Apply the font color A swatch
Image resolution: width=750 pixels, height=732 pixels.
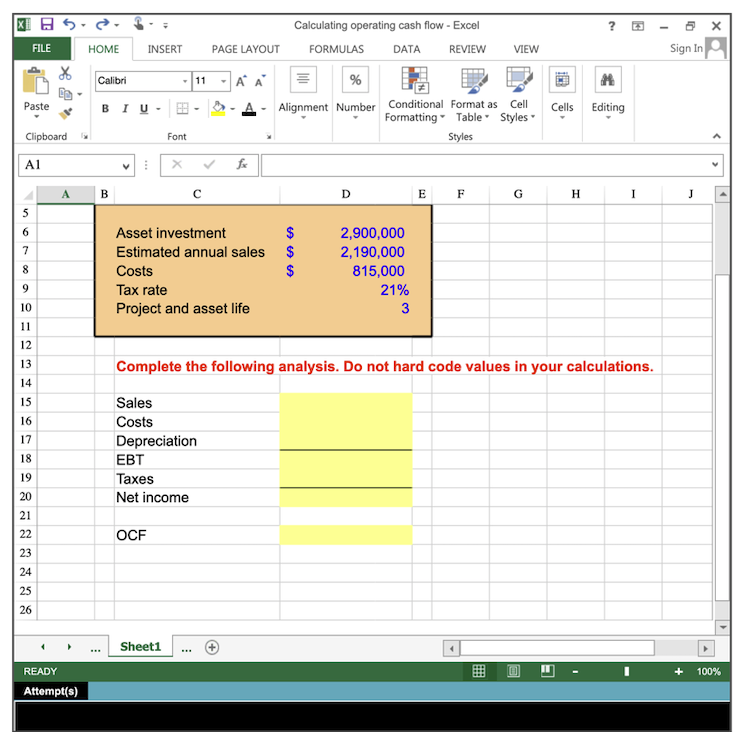coord(249,109)
